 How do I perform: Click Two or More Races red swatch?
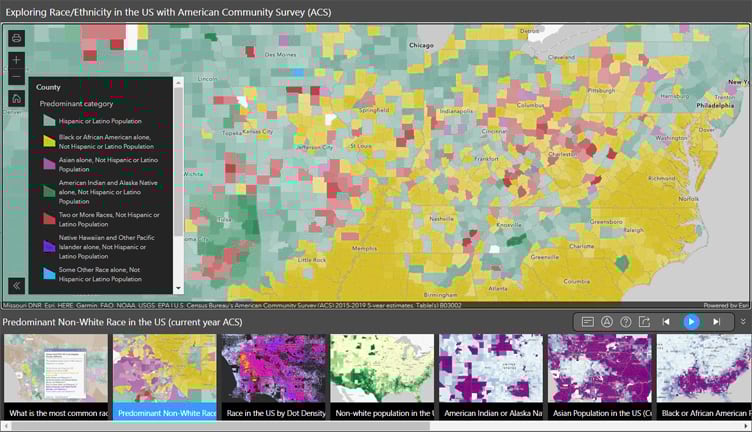click(x=49, y=219)
